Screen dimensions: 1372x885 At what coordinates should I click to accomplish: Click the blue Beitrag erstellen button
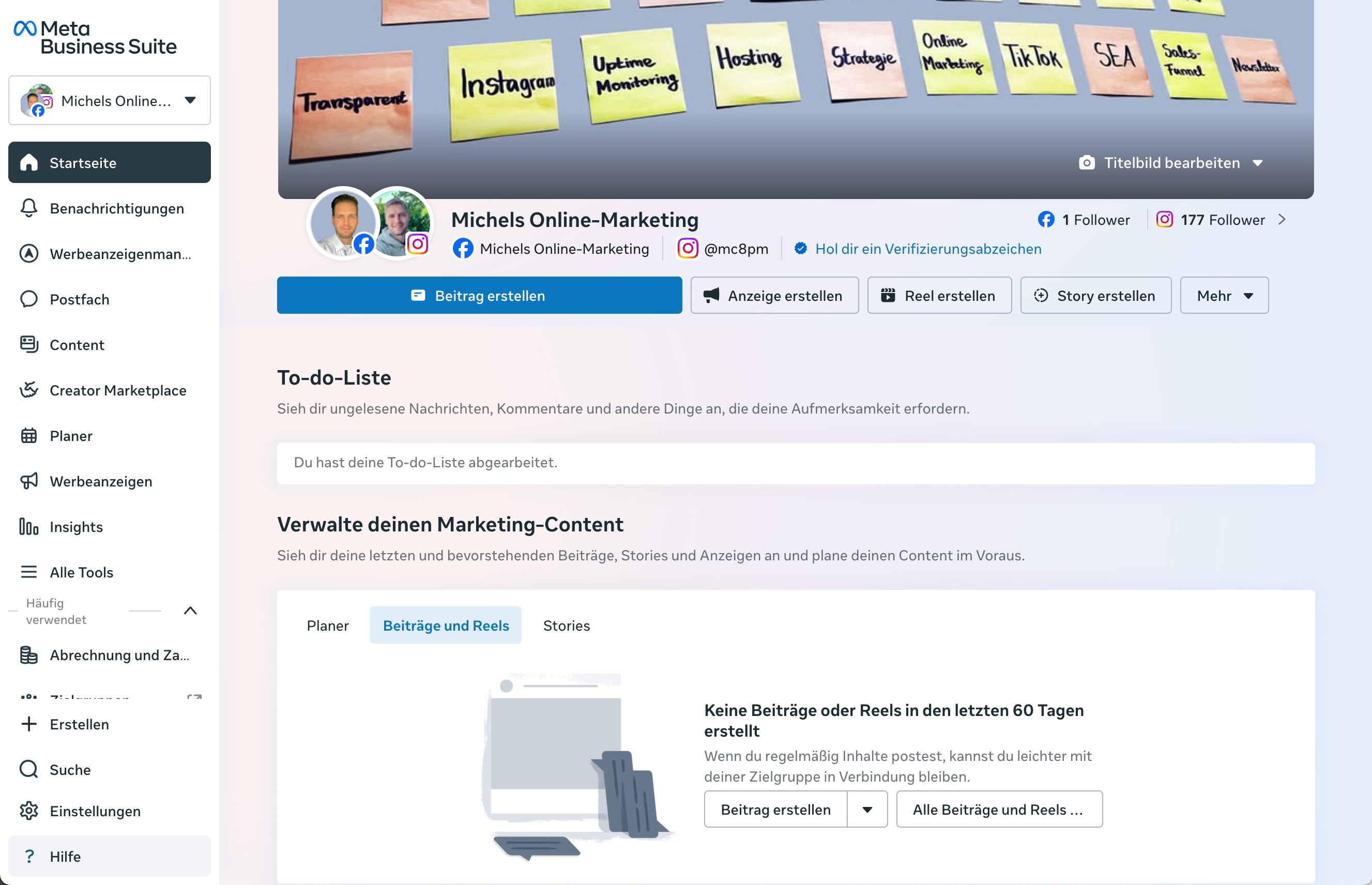(x=479, y=295)
